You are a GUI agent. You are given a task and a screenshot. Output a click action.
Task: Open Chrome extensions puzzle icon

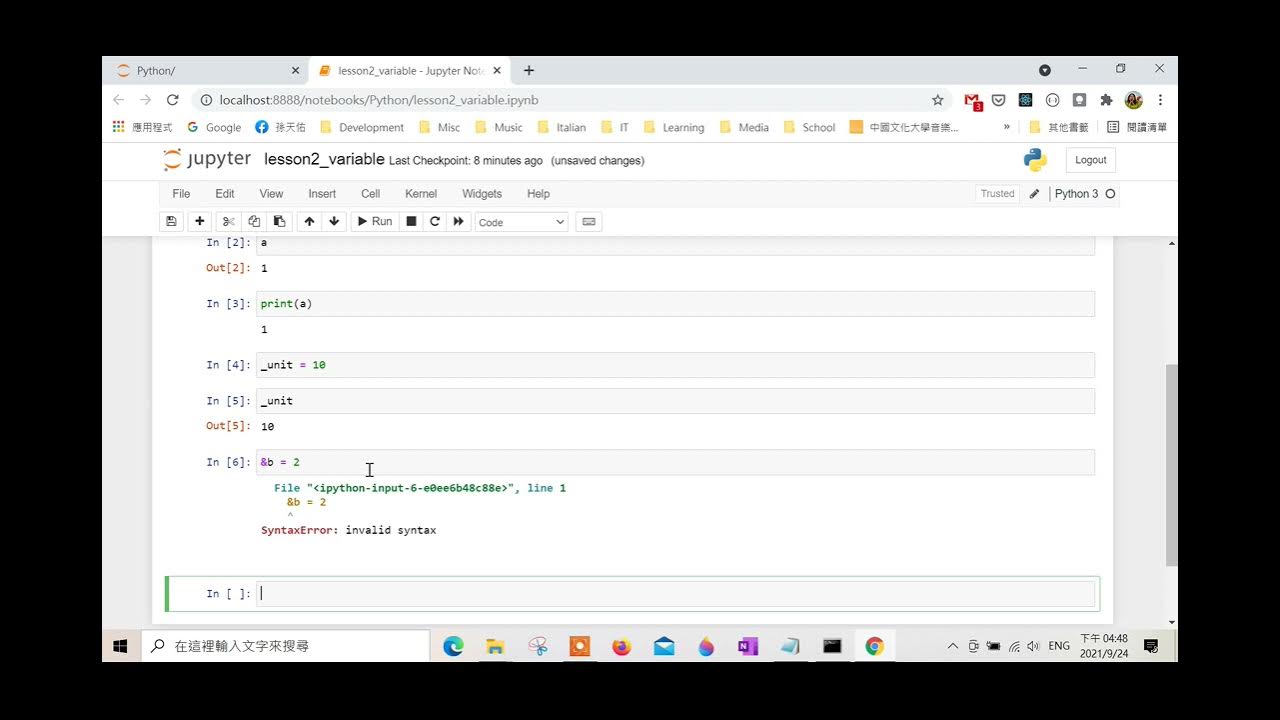[x=1106, y=100]
